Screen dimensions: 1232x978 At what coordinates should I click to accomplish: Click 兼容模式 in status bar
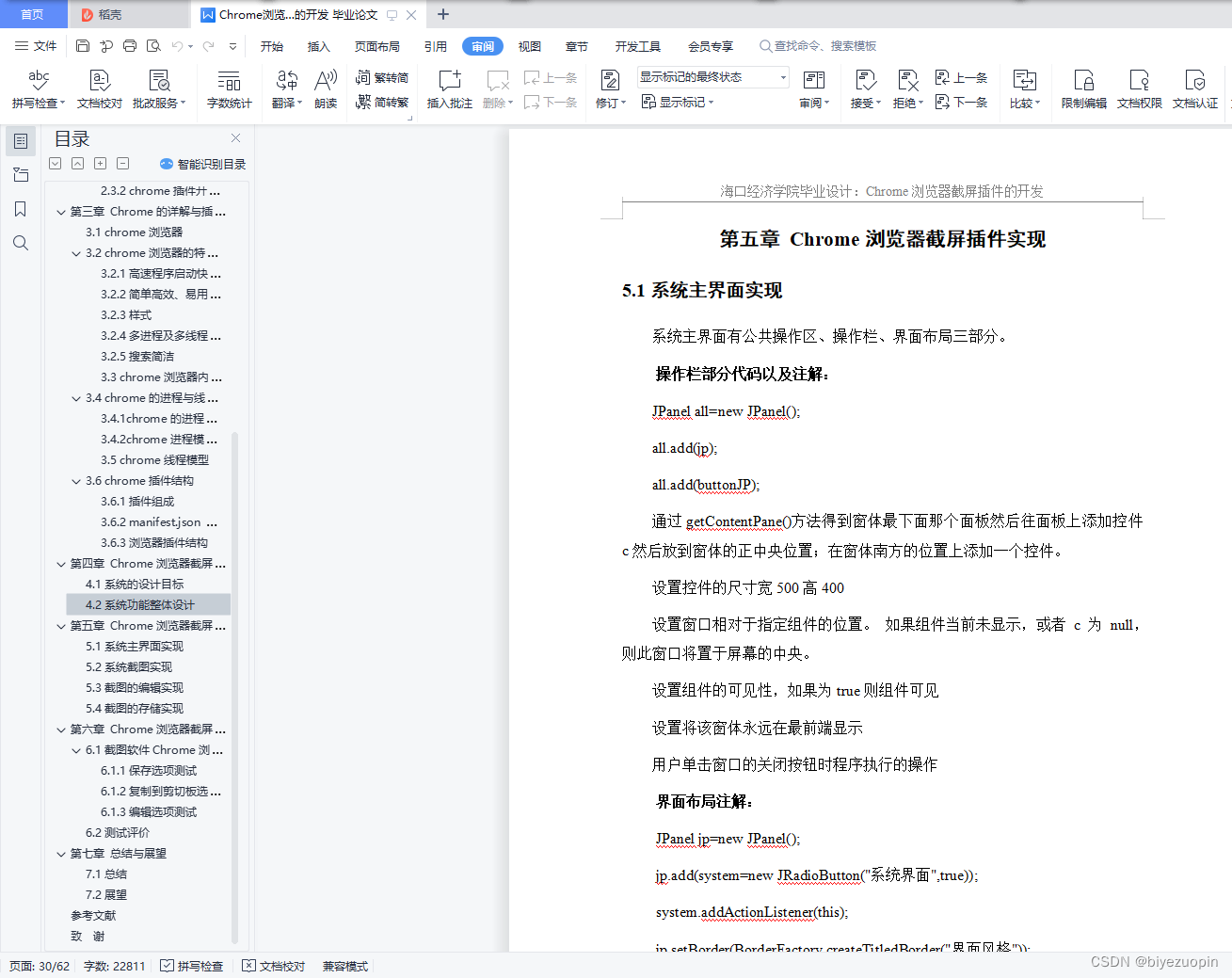click(x=345, y=966)
